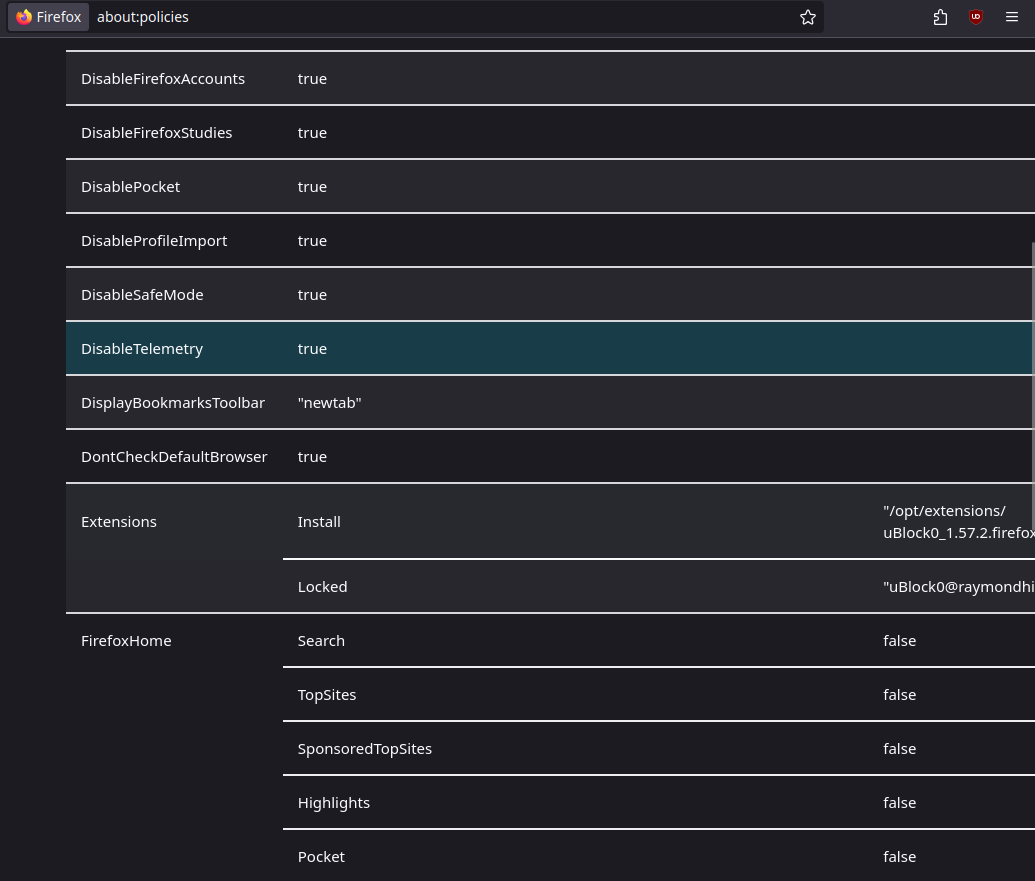
Task: Click the "uBlock0@raymondhi Locked value
Action: tap(958, 587)
